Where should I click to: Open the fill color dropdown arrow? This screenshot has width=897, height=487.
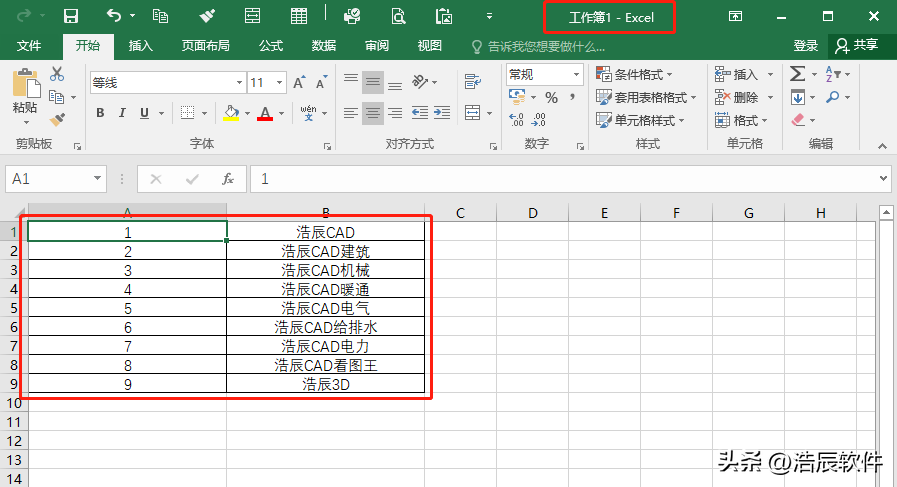247,113
